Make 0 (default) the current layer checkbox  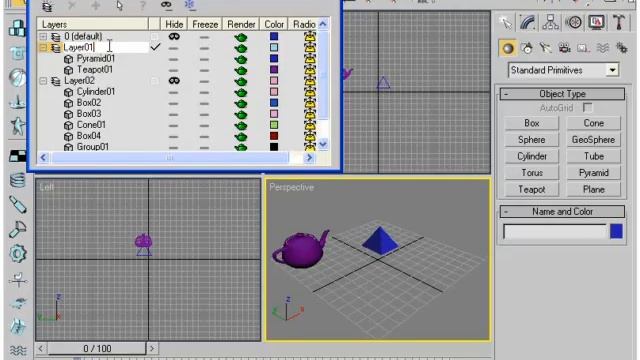tap(154, 37)
